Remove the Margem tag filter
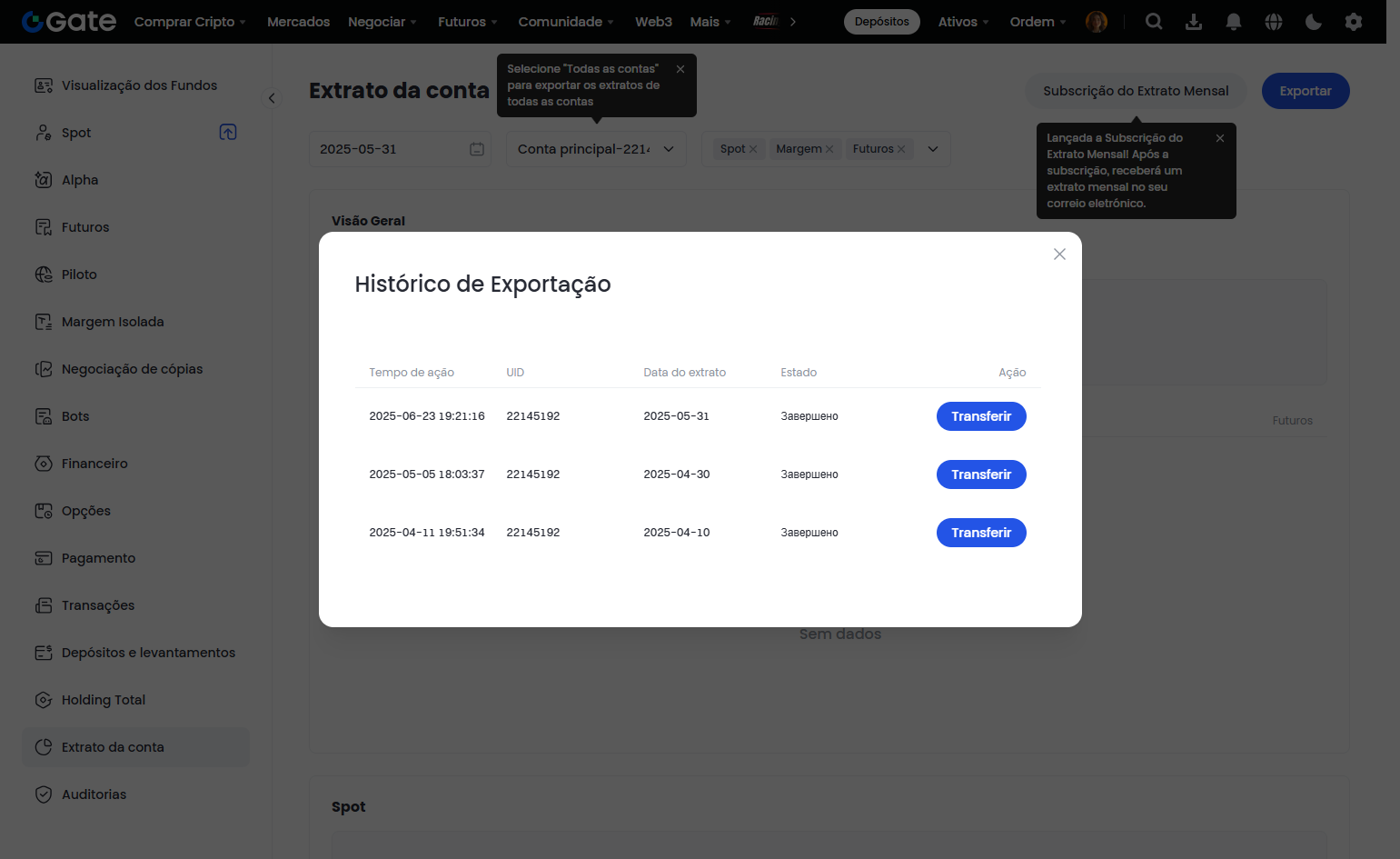The width and height of the screenshot is (1400, 859). 829,149
